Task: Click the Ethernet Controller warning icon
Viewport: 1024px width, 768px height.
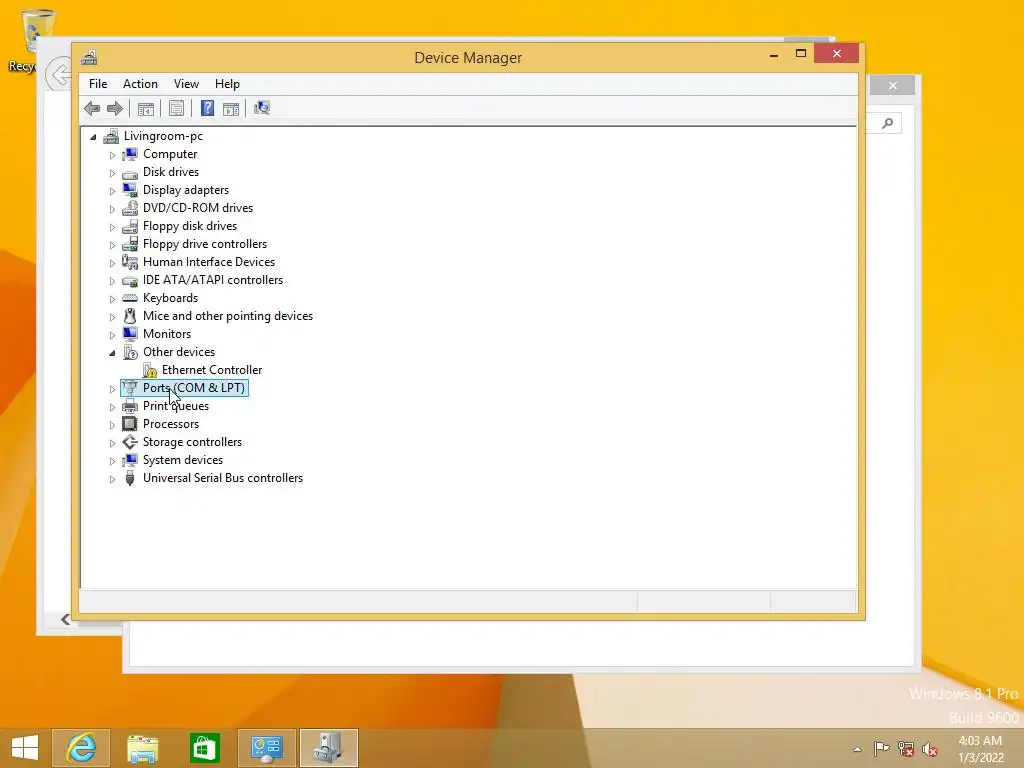Action: (150, 370)
